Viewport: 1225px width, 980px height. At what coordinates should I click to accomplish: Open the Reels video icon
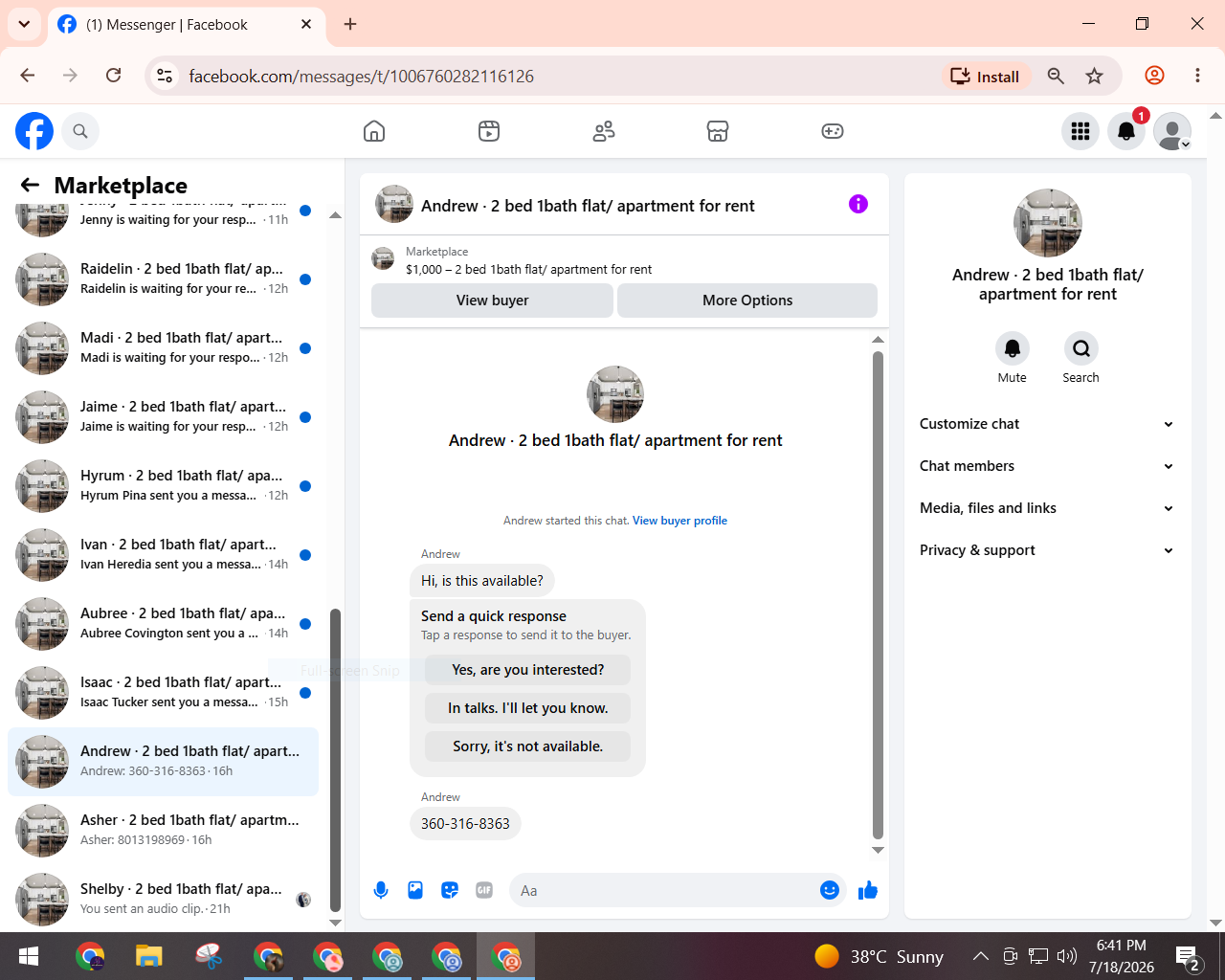click(x=489, y=131)
